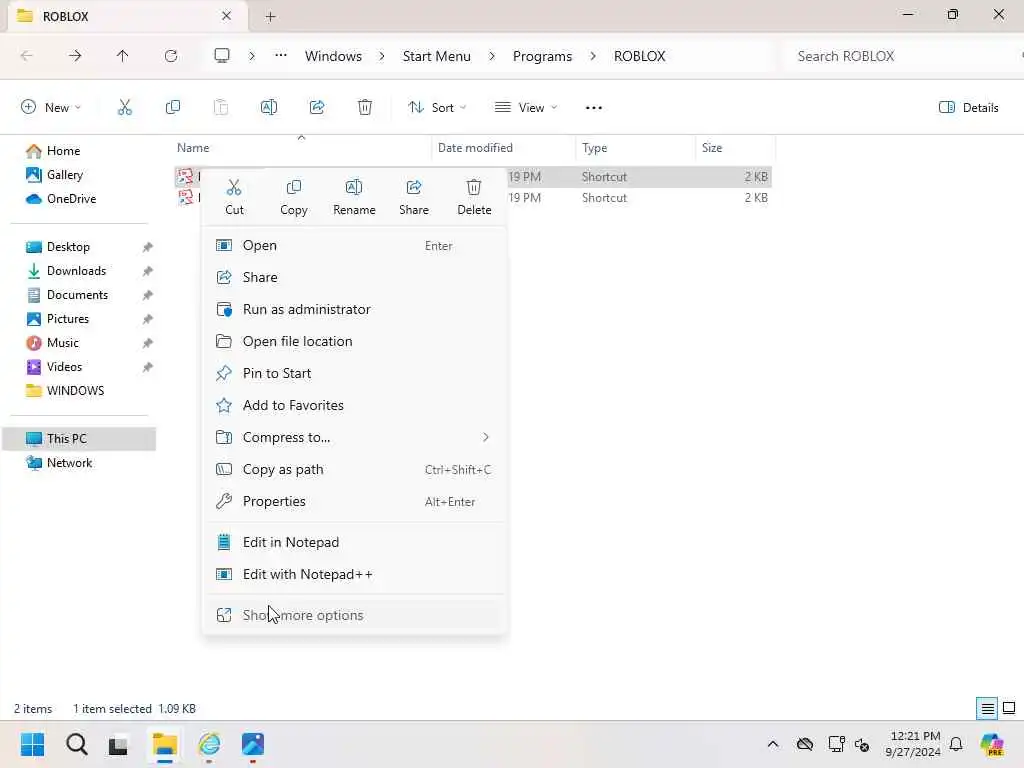This screenshot has height=768, width=1024.
Task: Add a new tab
Action: pos(270,17)
